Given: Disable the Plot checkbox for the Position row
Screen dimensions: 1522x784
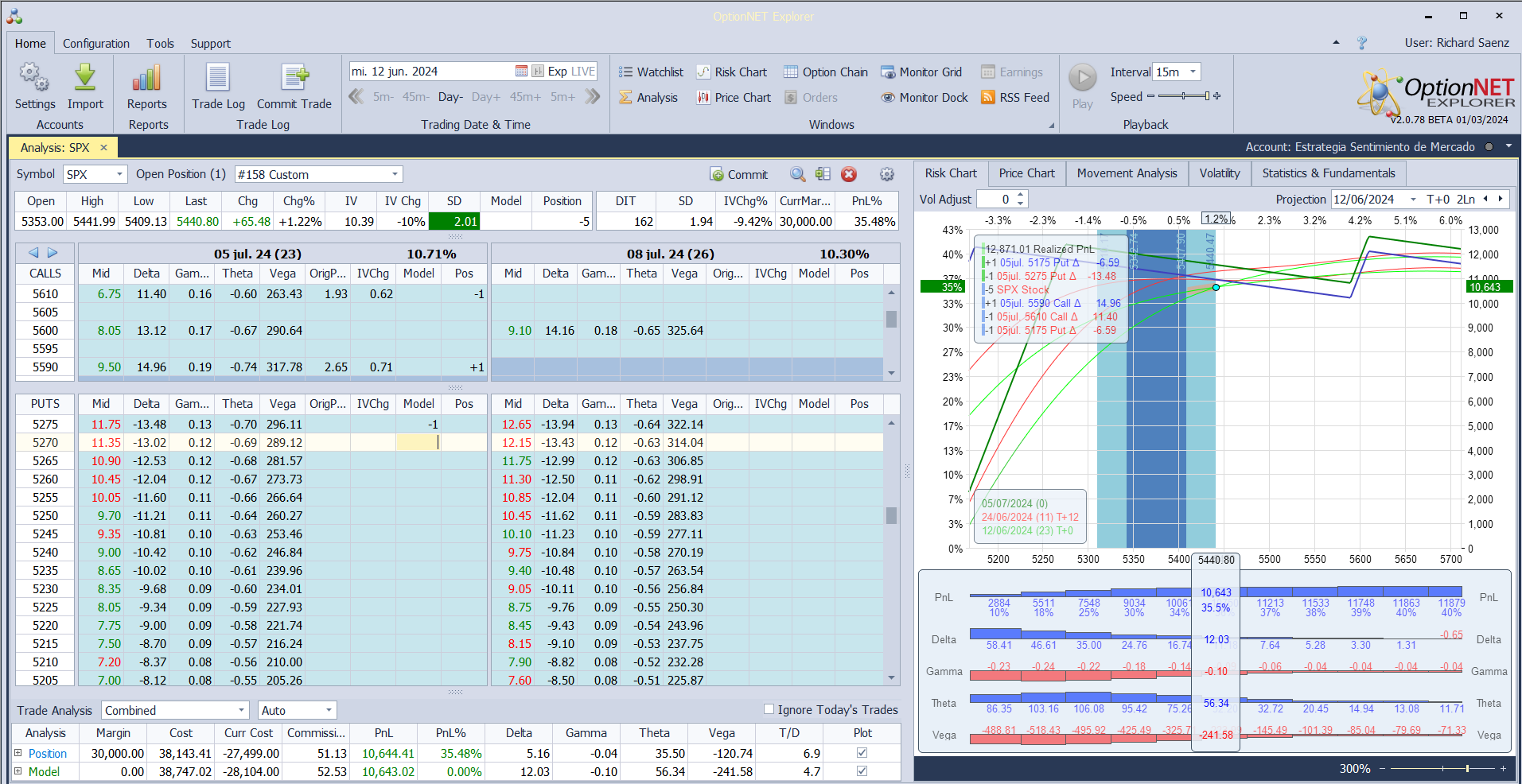Looking at the screenshot, I should 861,753.
